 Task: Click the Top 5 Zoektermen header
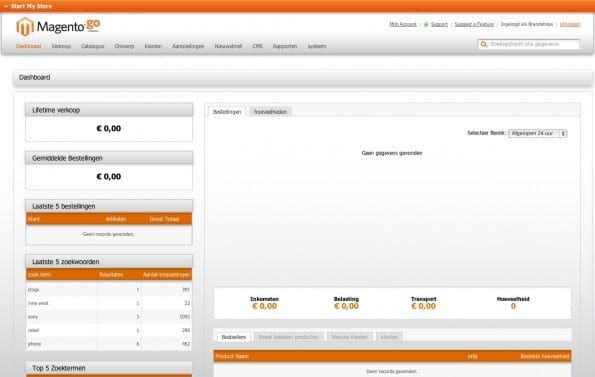109,368
